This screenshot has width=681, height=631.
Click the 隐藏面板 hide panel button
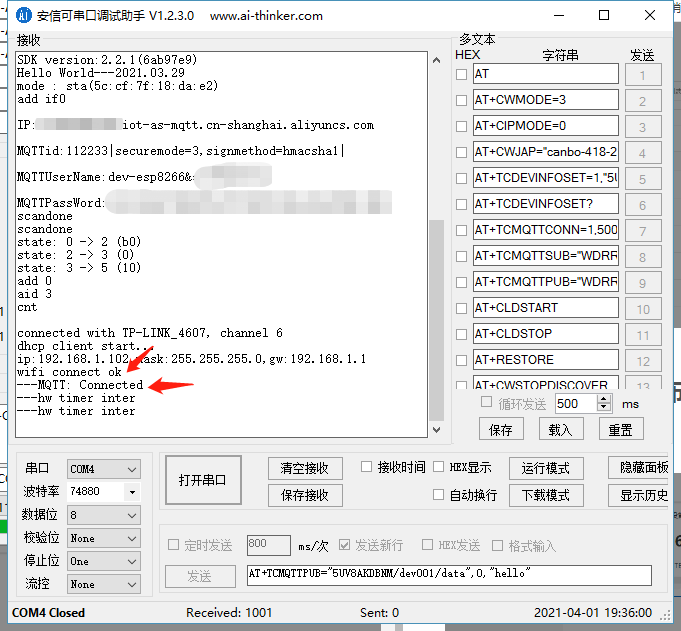[x=638, y=467]
